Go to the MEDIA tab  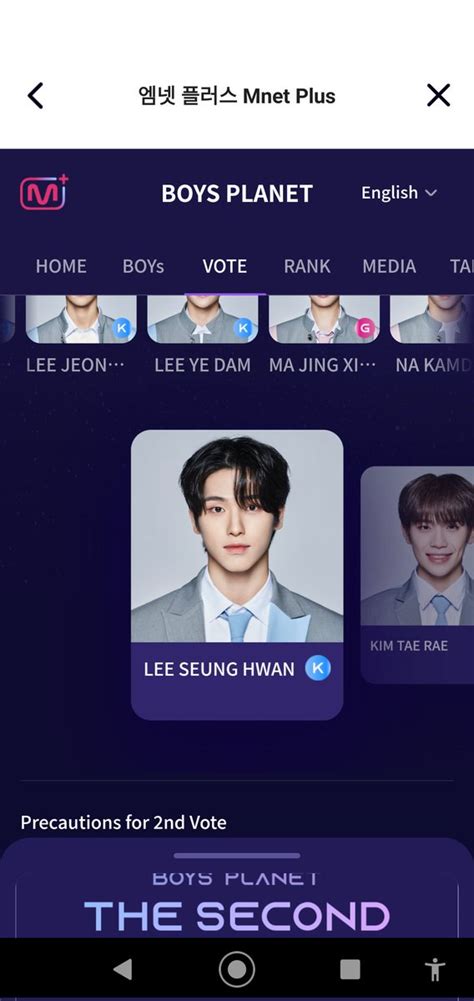click(x=389, y=266)
